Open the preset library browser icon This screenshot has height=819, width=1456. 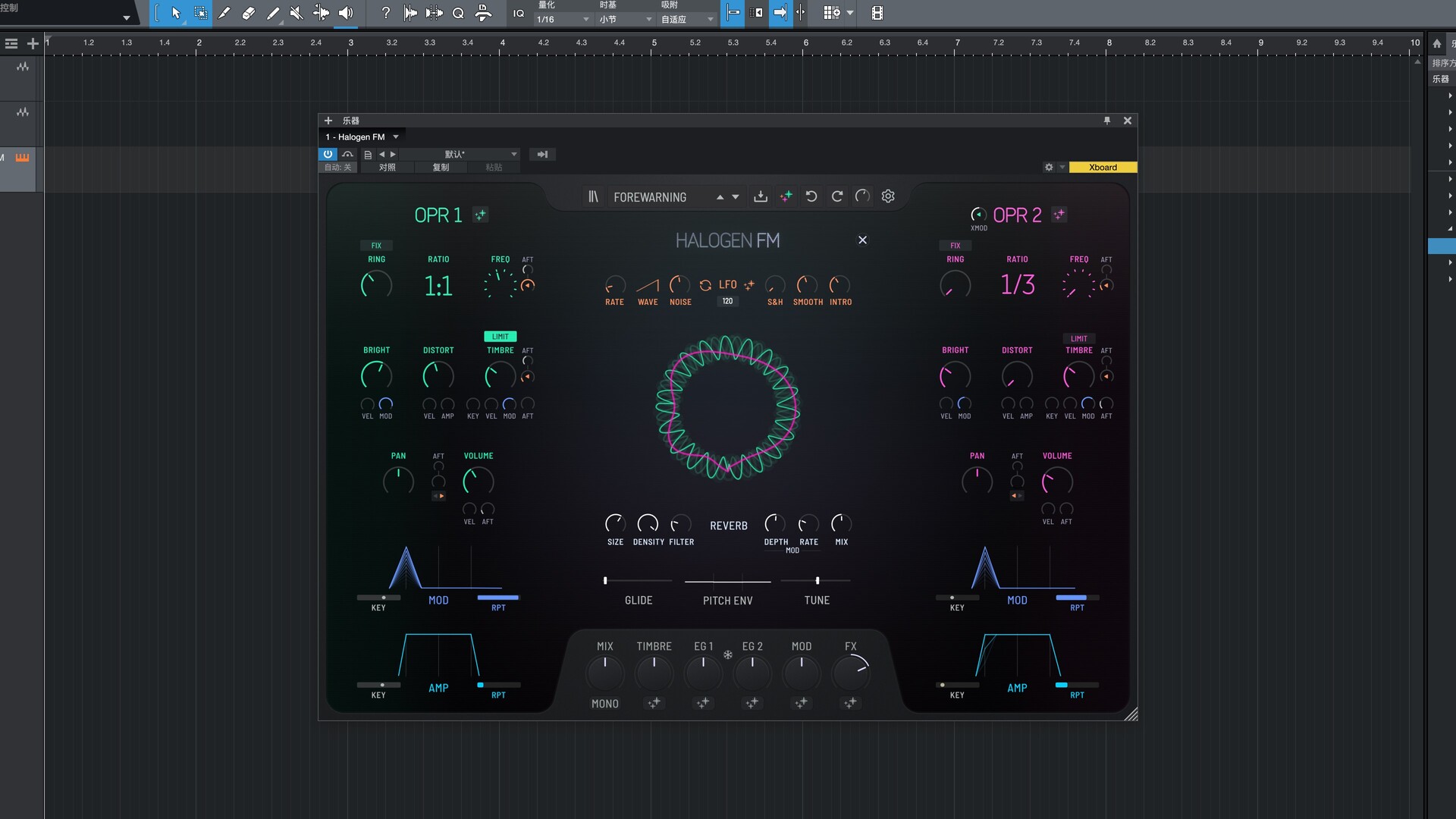pos(594,196)
